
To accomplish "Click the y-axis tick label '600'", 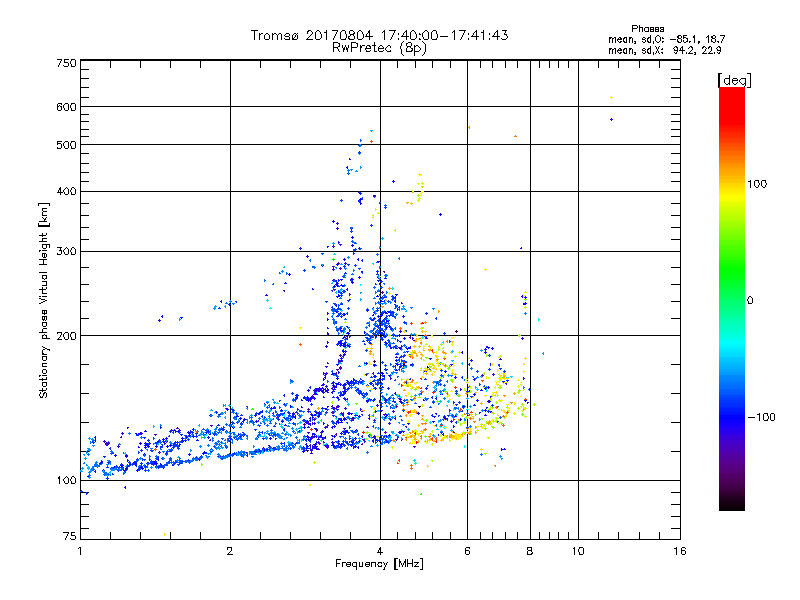I will tap(67, 107).
